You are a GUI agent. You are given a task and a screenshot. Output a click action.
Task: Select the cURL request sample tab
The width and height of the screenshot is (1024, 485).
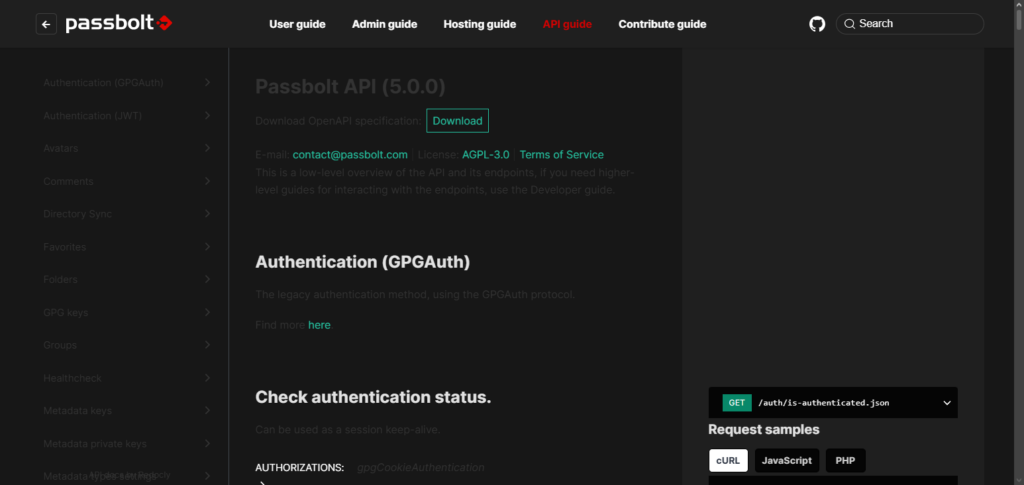728,460
